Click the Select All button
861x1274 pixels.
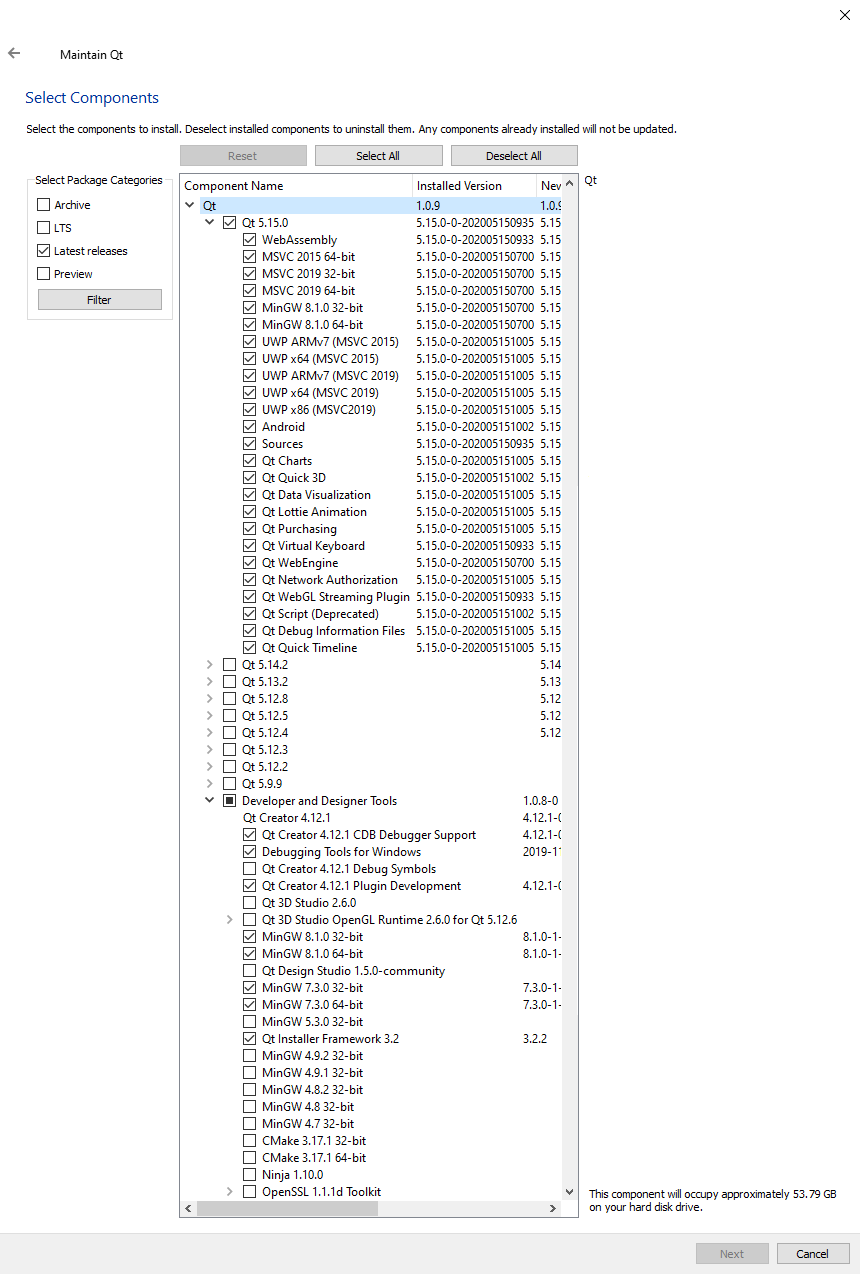coord(378,156)
